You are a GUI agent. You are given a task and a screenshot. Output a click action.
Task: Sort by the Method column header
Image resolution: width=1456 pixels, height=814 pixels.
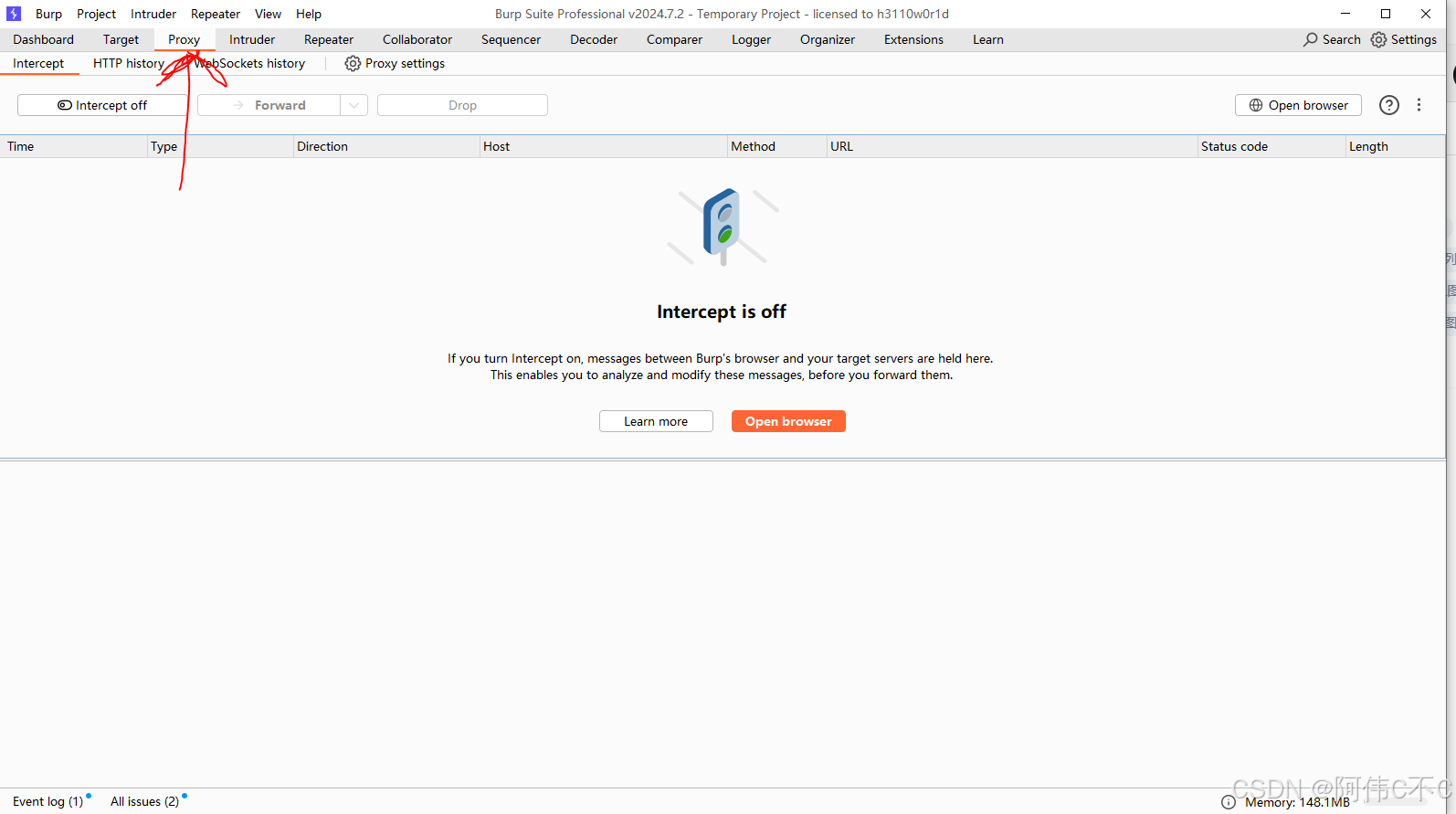tap(777, 146)
